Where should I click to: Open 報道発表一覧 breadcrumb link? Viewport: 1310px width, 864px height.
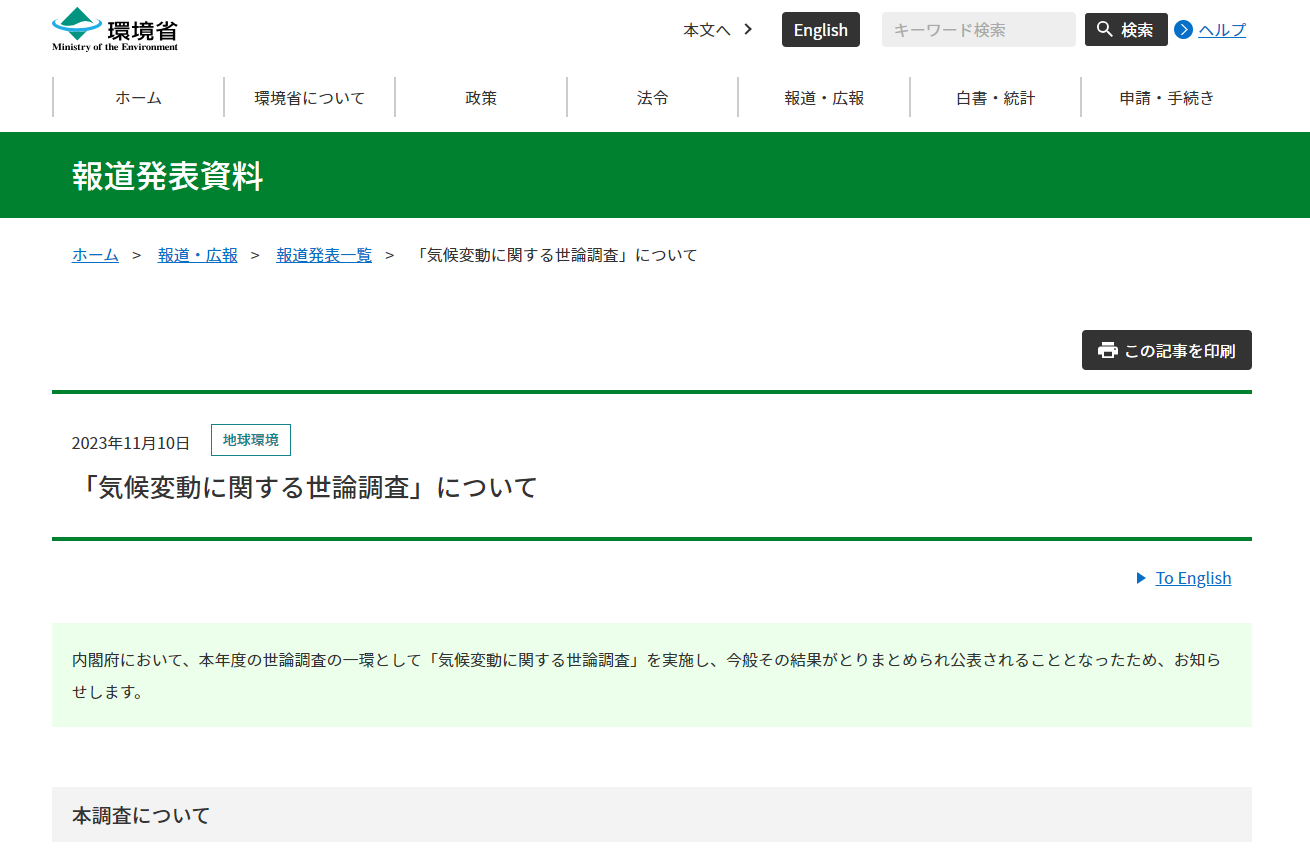pyautogui.click(x=324, y=255)
